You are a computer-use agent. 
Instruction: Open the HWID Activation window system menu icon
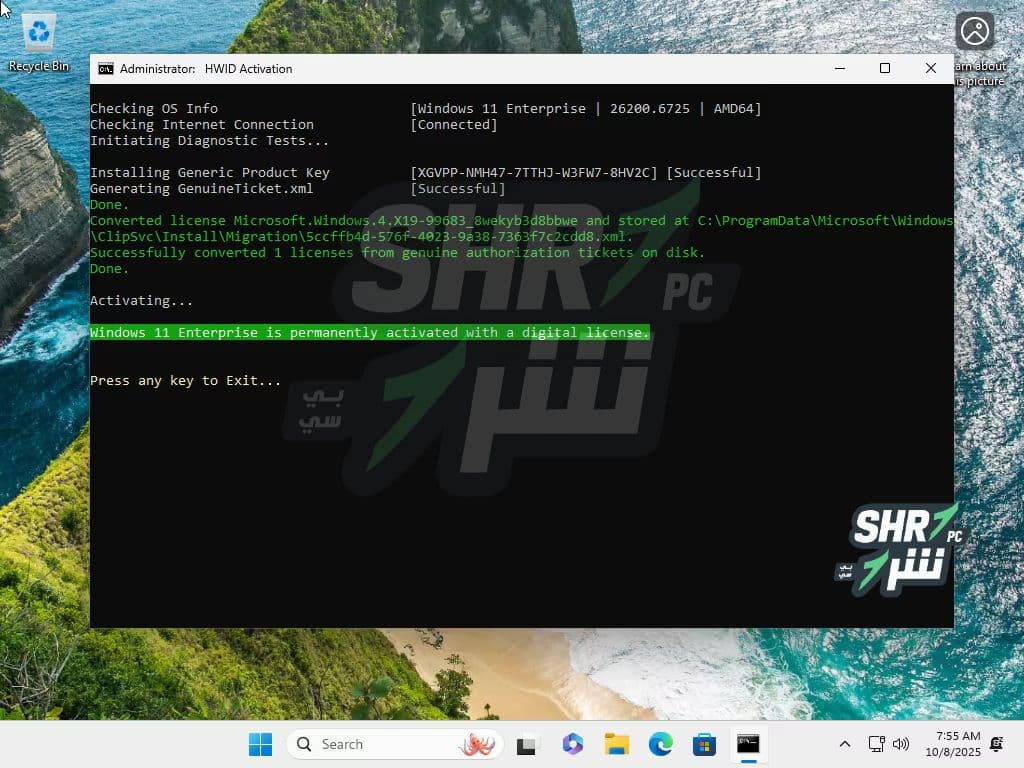coord(105,69)
